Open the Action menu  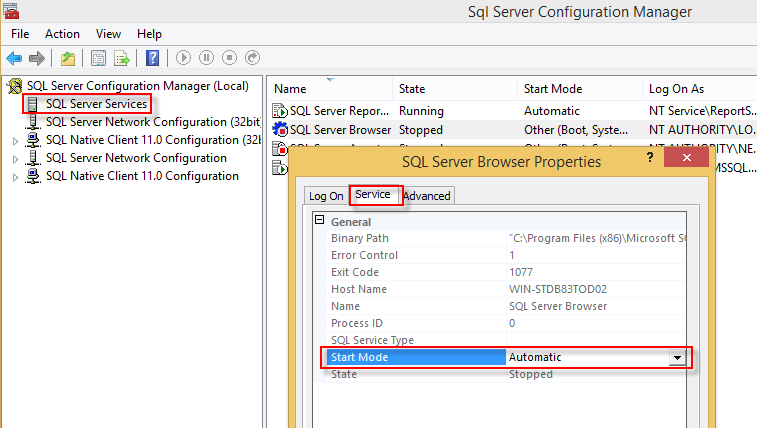click(62, 34)
